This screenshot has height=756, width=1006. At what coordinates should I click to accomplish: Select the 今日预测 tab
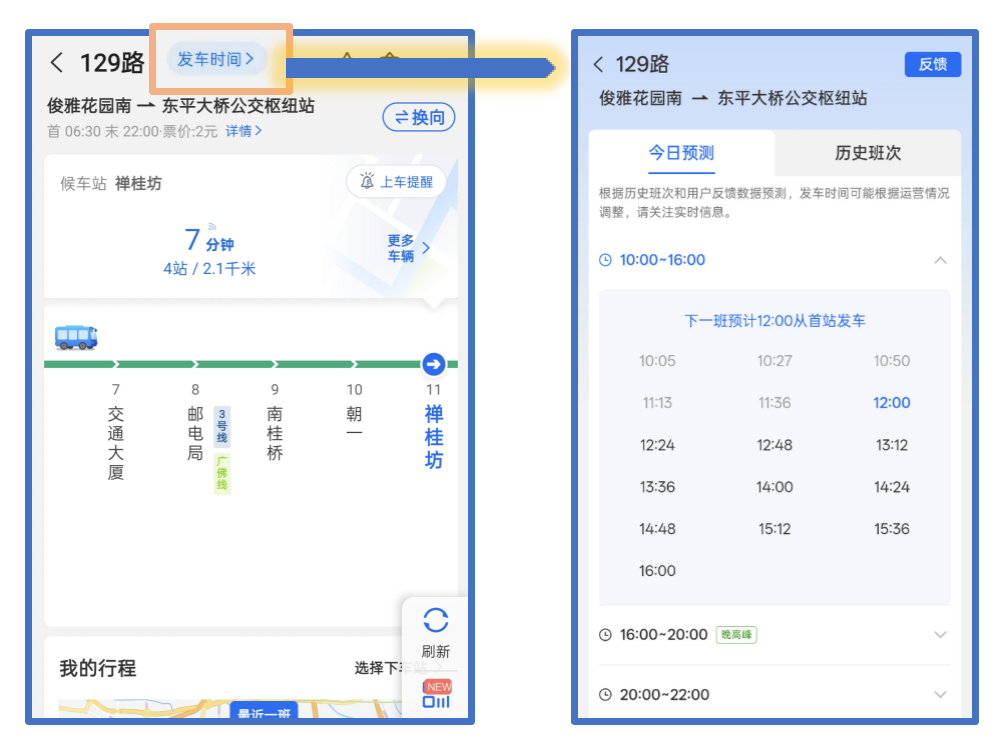coord(681,153)
